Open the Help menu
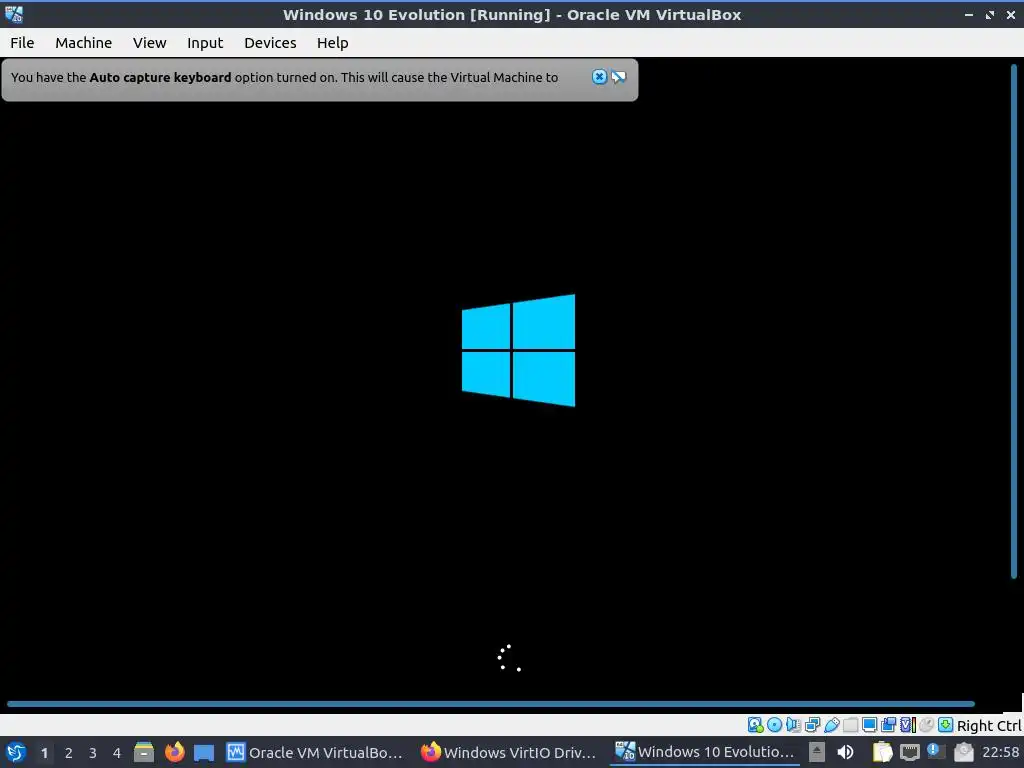 332,43
